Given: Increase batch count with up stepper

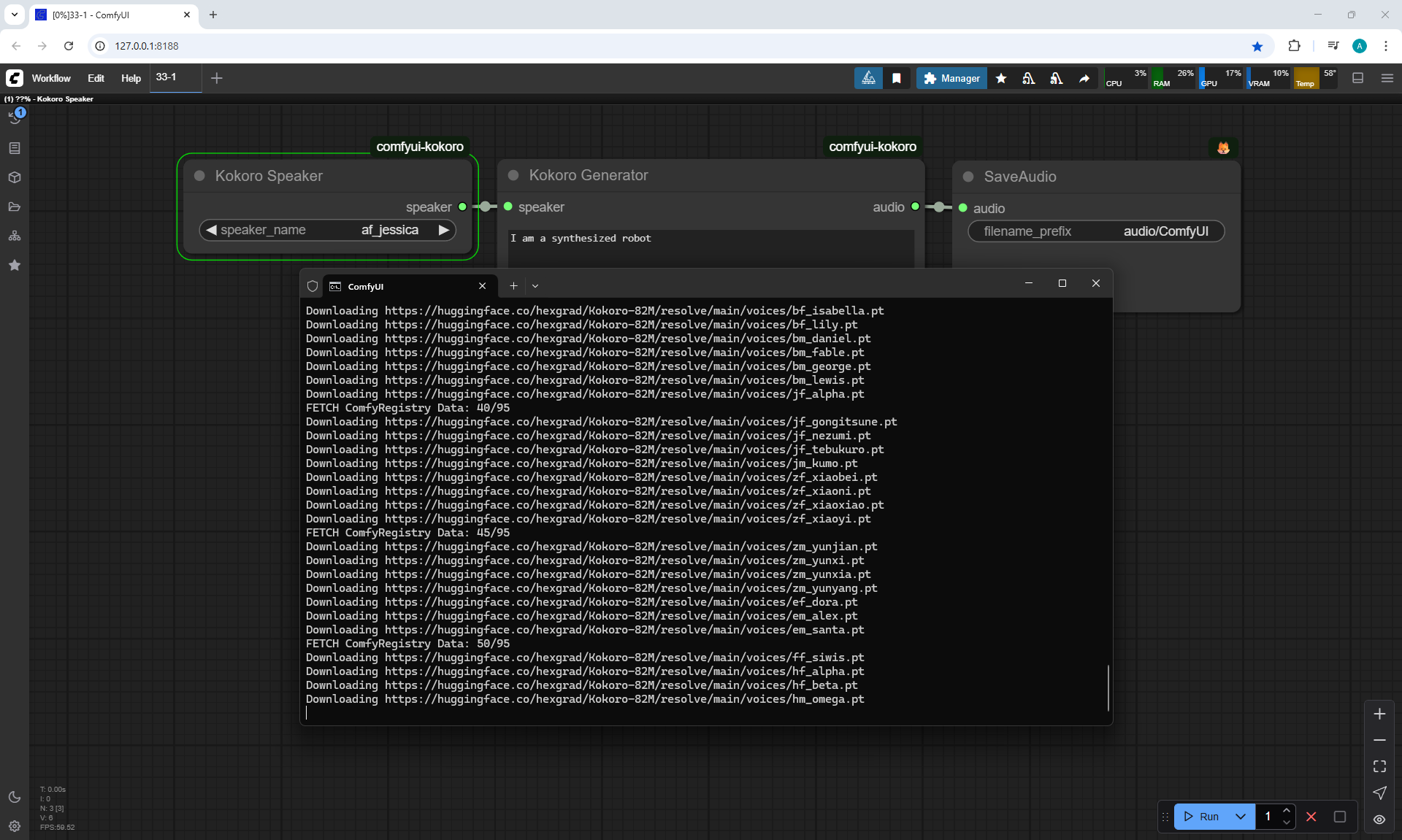Looking at the screenshot, I should click(x=1287, y=811).
